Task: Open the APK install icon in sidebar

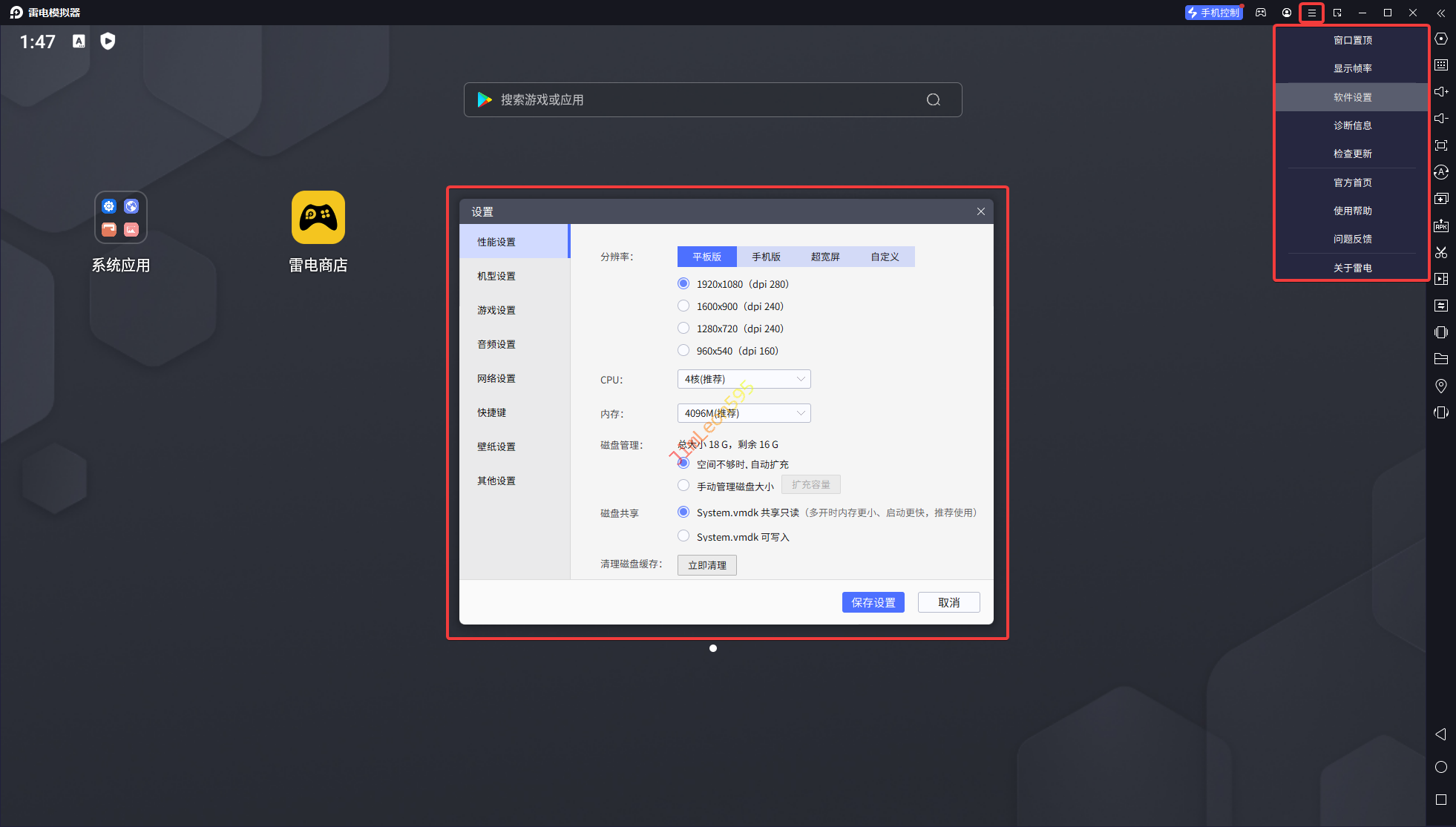Action: point(1440,225)
